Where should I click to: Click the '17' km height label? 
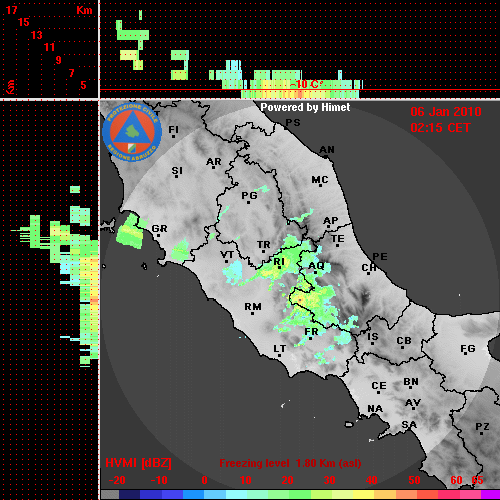11,10
